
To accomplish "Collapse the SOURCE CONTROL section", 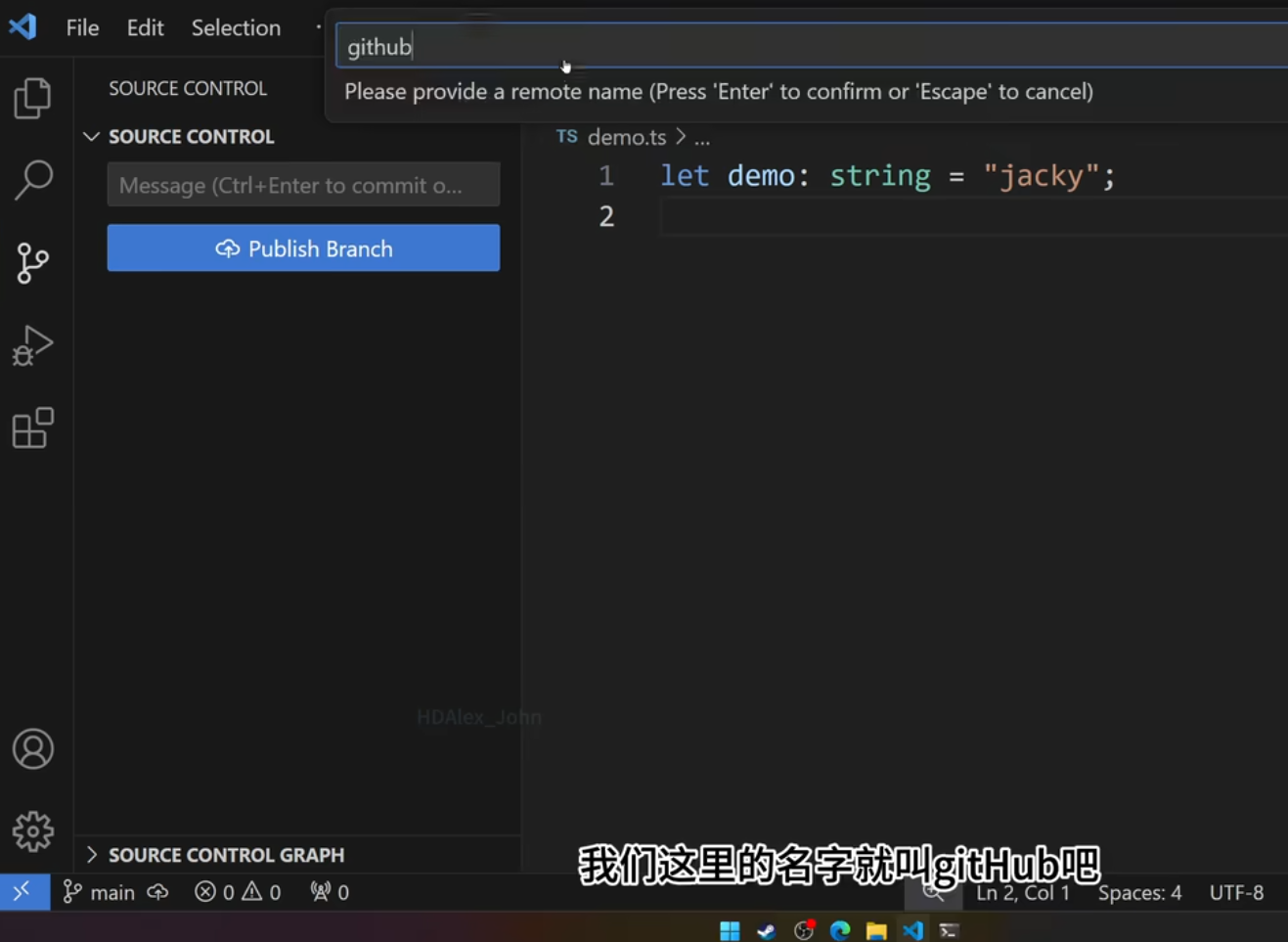I will point(91,136).
